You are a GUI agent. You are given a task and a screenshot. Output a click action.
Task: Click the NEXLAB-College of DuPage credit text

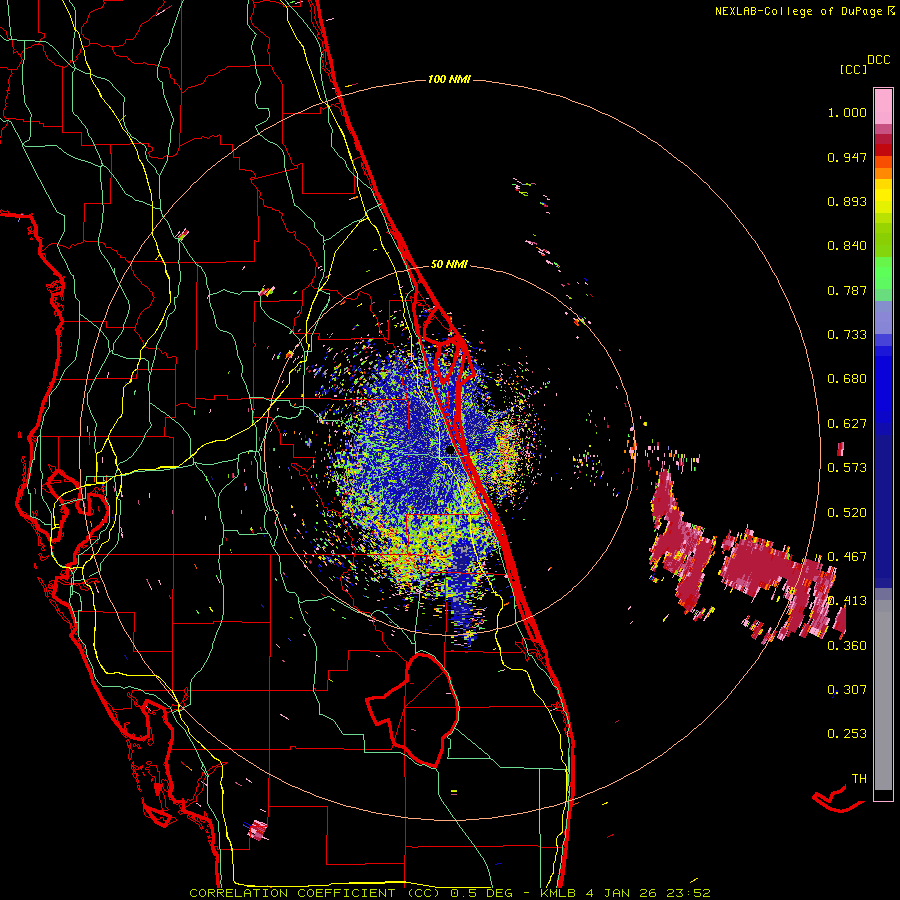[x=800, y=11]
